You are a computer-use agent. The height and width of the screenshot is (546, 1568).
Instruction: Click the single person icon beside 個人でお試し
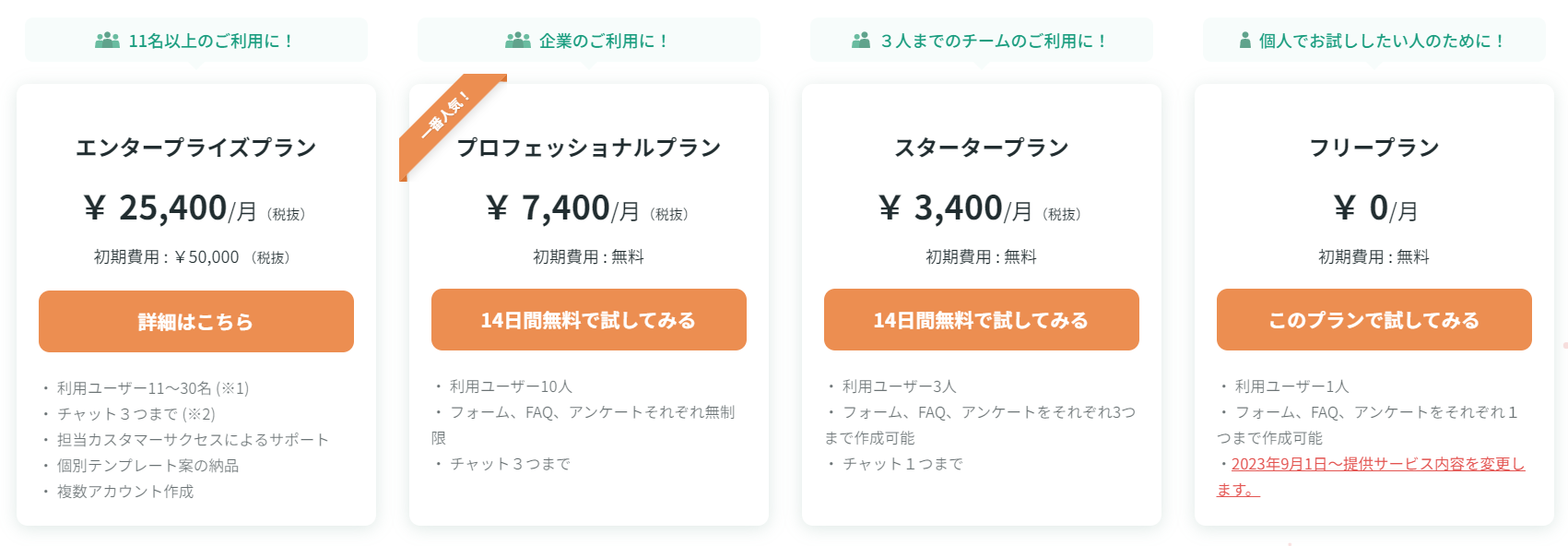coord(1244,41)
